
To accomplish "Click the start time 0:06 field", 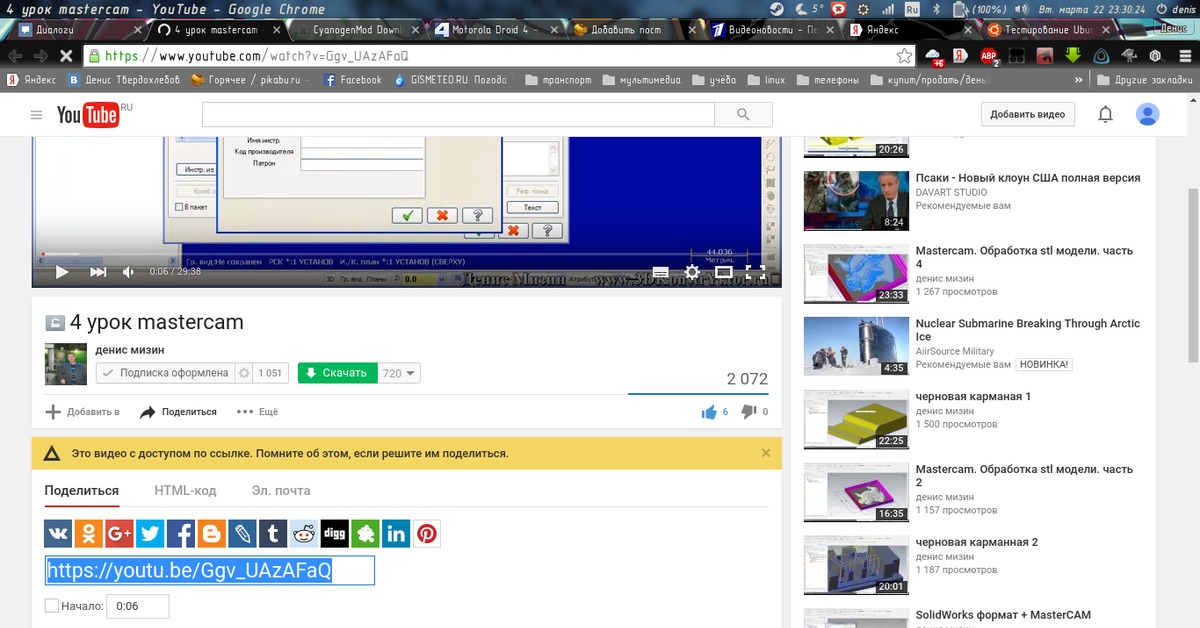I will tap(138, 606).
